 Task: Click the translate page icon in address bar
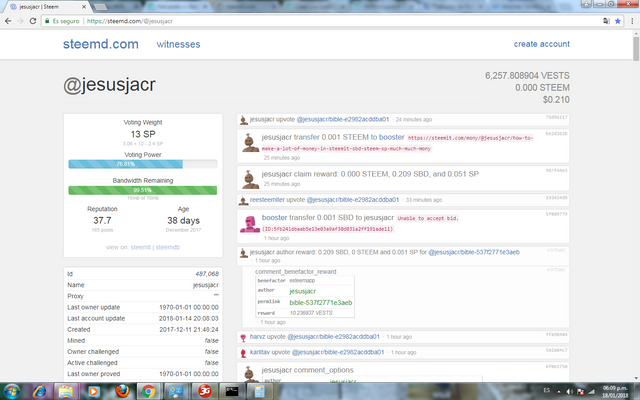607,21
